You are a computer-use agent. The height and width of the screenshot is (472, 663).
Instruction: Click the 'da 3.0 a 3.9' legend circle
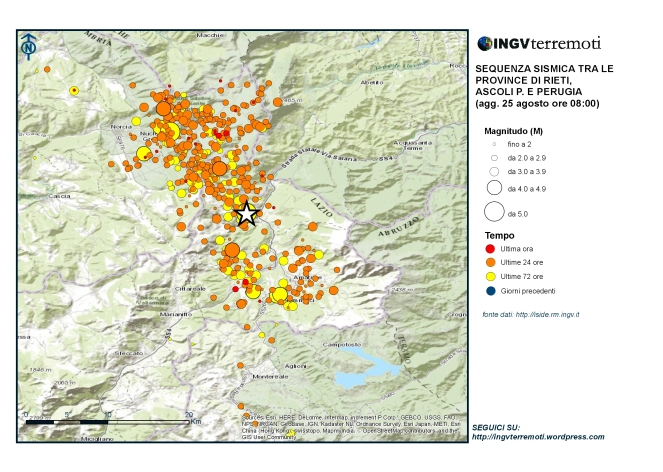[493, 172]
